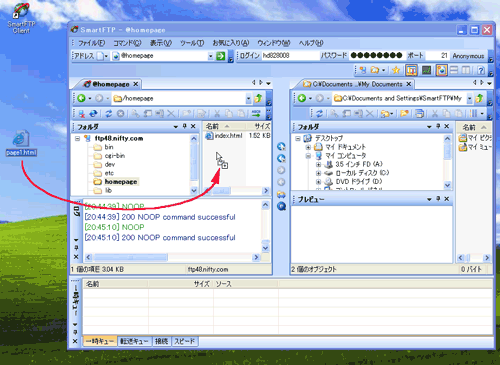This screenshot has width=500, height=365.
Task: Click the ASCII transfer mode icon
Action: pos(256,114)
